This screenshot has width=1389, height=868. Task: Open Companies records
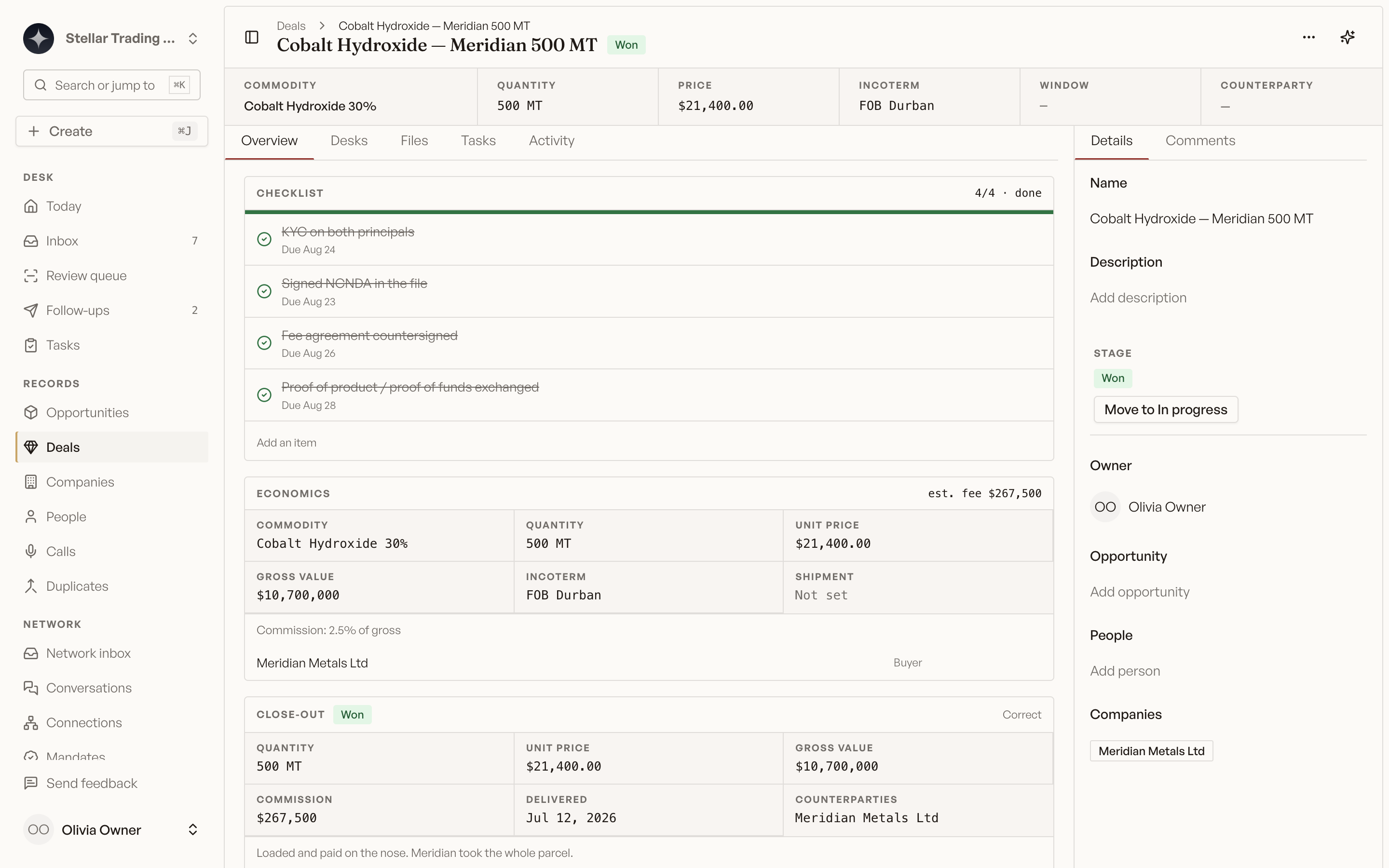[x=112, y=482]
